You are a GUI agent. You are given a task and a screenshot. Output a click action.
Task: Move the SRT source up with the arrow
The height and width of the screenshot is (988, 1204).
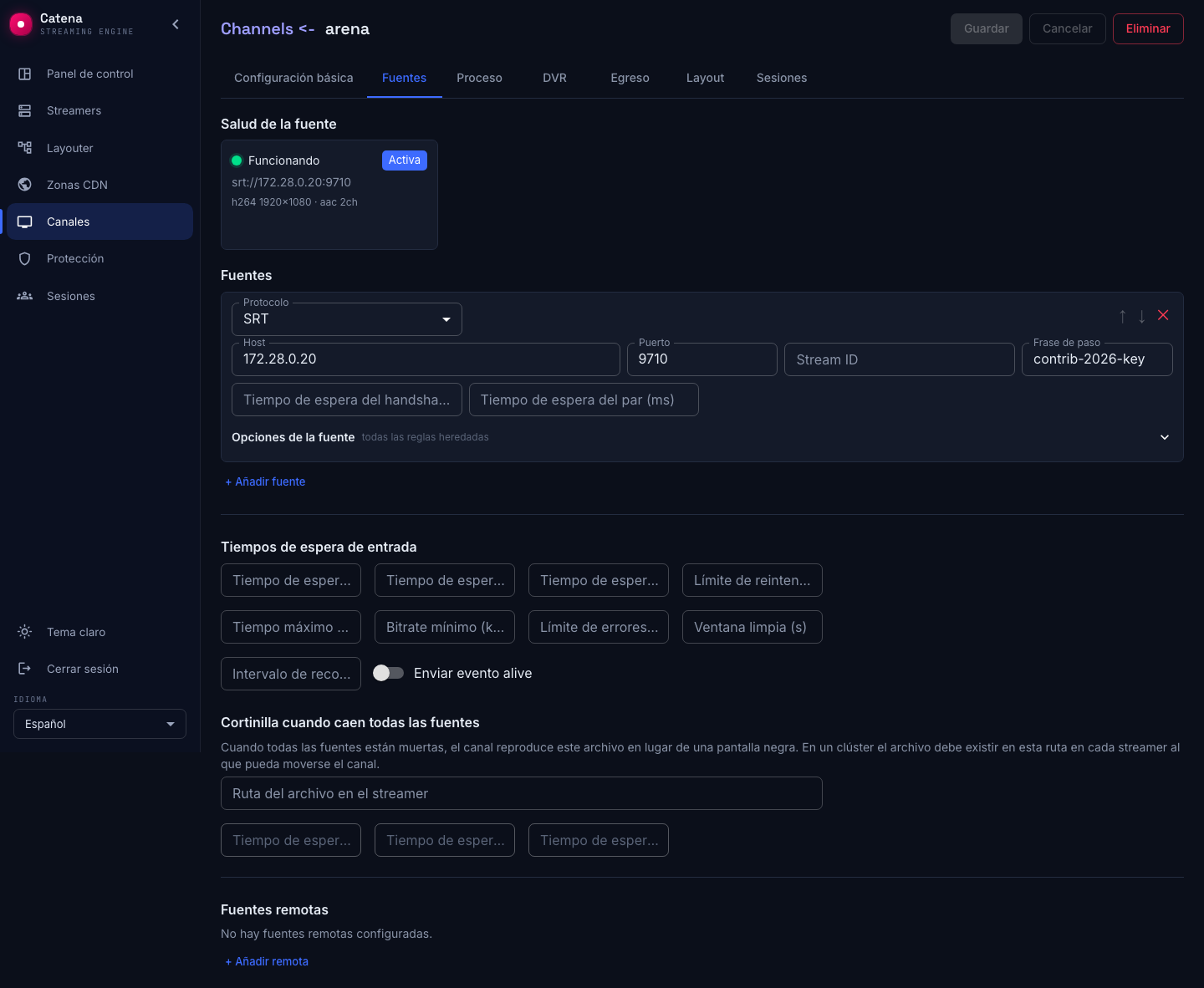tap(1123, 316)
